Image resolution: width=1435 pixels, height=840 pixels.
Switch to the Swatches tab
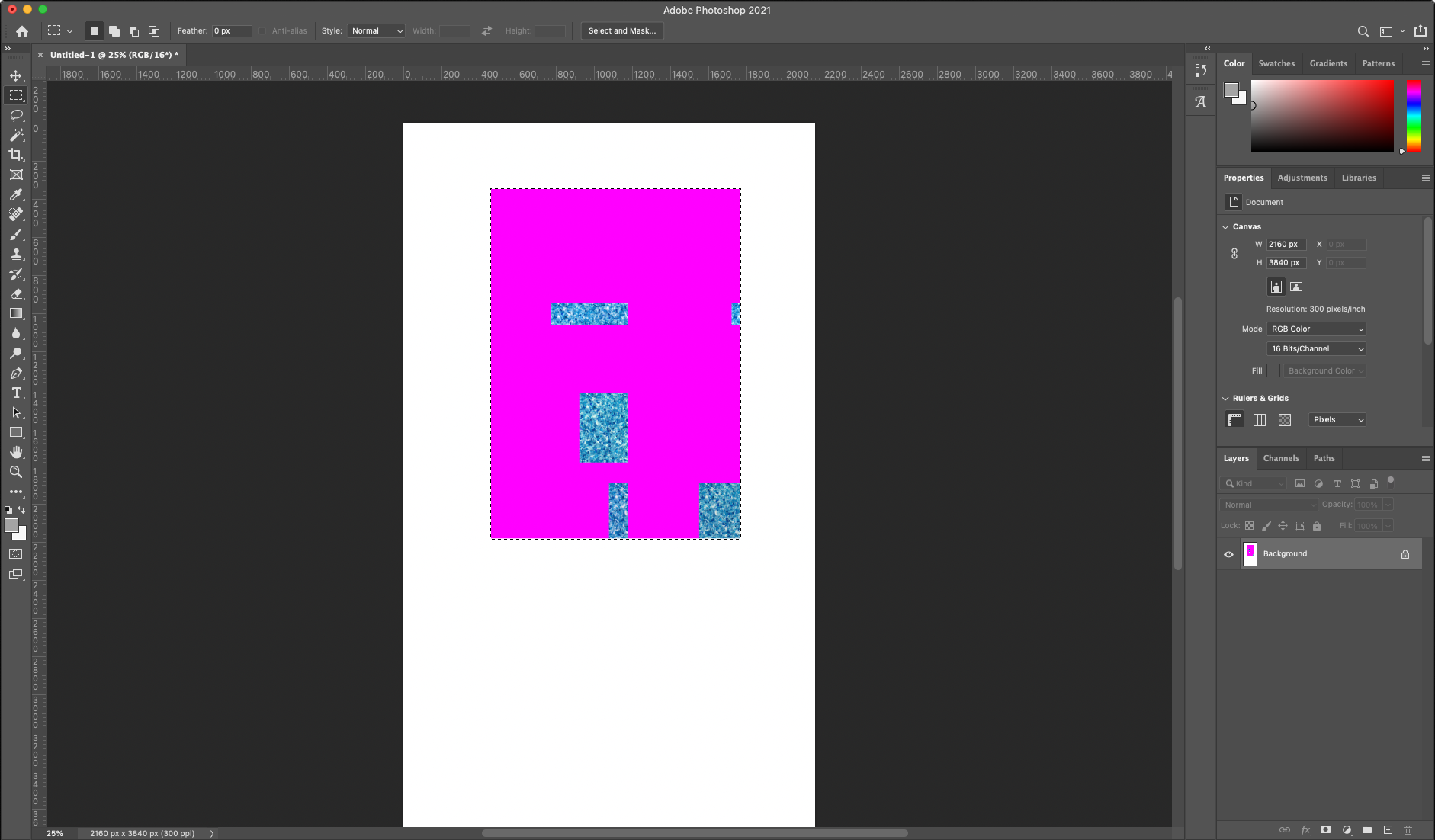pos(1276,64)
